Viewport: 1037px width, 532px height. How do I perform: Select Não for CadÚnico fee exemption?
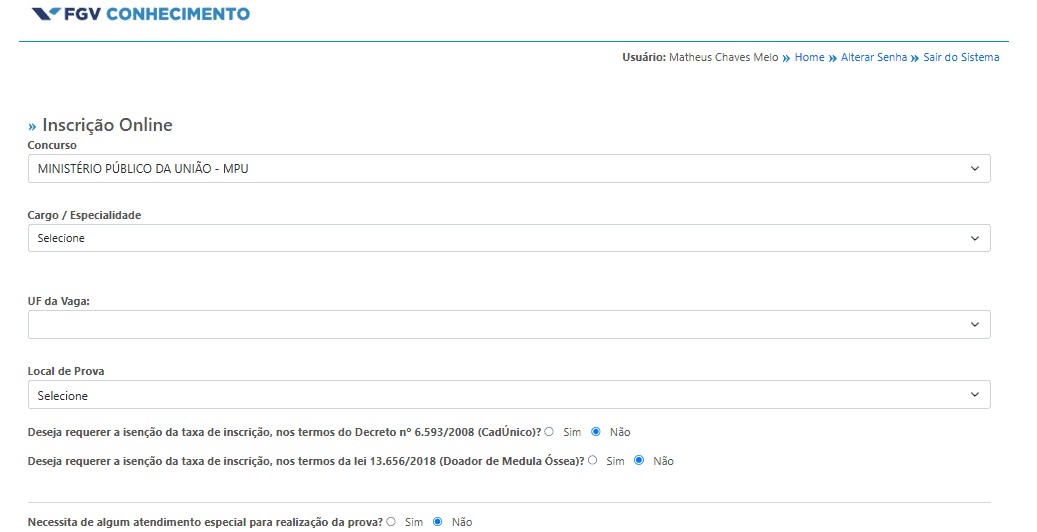[596, 431]
